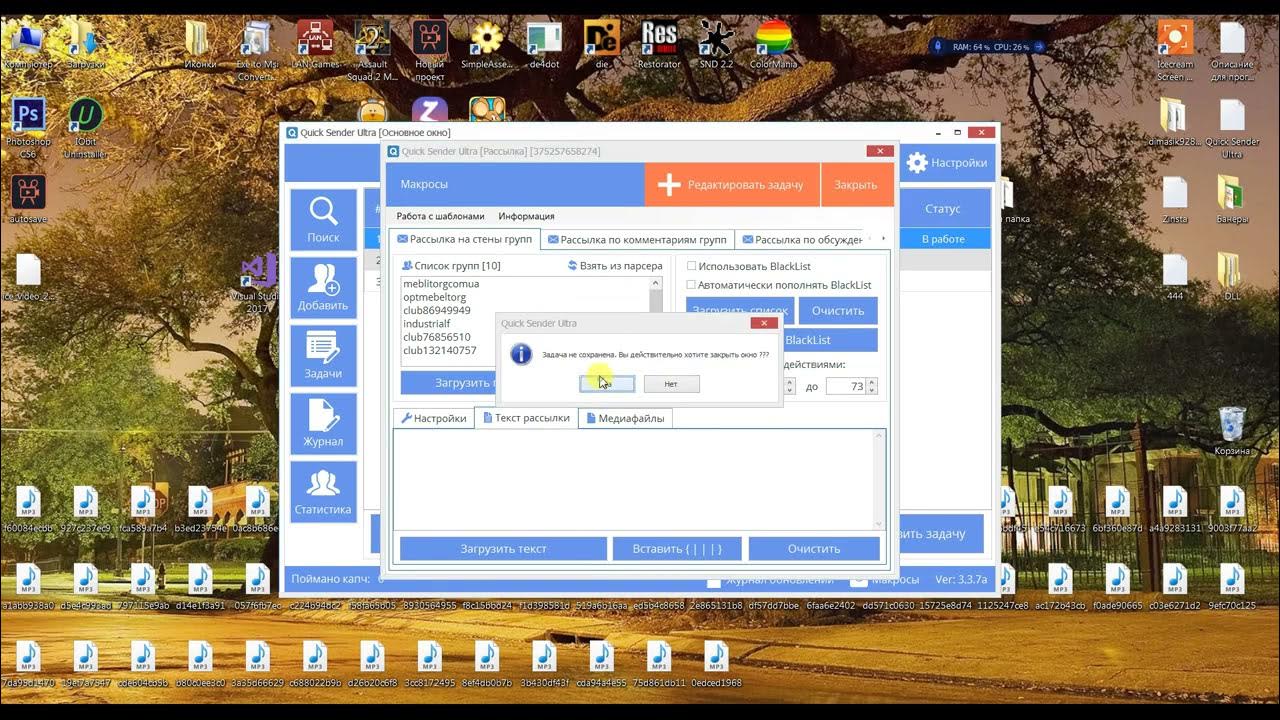Switch to Рассылка по обсуждениям tab
This screenshot has height=720, width=1280.
point(803,240)
